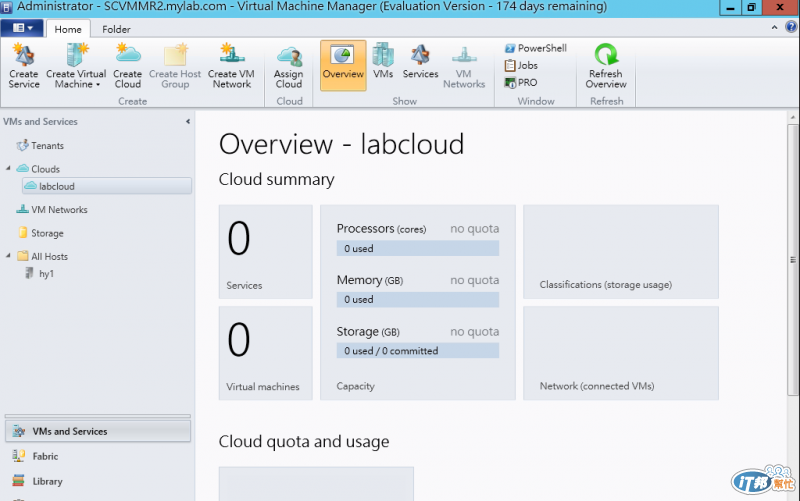Open the VMs and Services workspace

point(98,431)
